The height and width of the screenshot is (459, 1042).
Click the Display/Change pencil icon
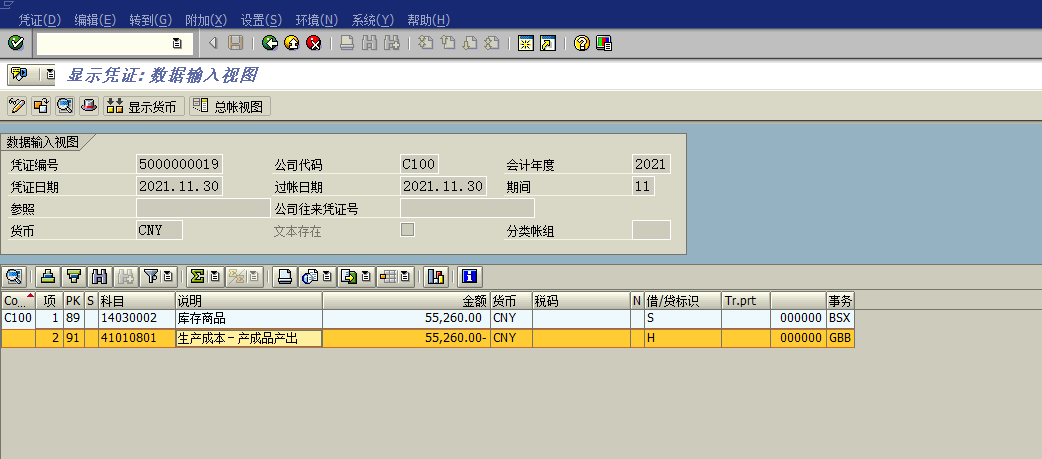click(17, 106)
